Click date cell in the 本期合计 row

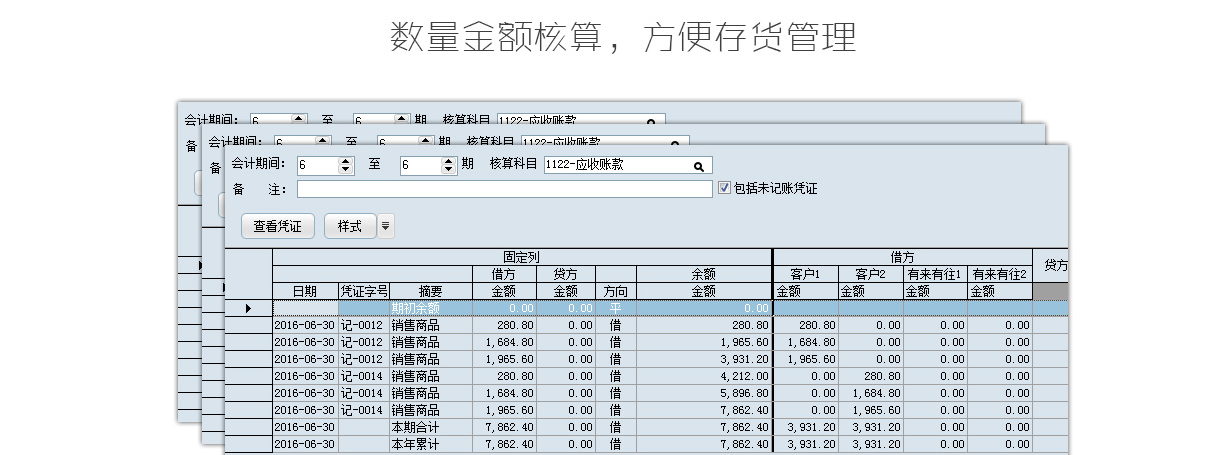(x=305, y=427)
